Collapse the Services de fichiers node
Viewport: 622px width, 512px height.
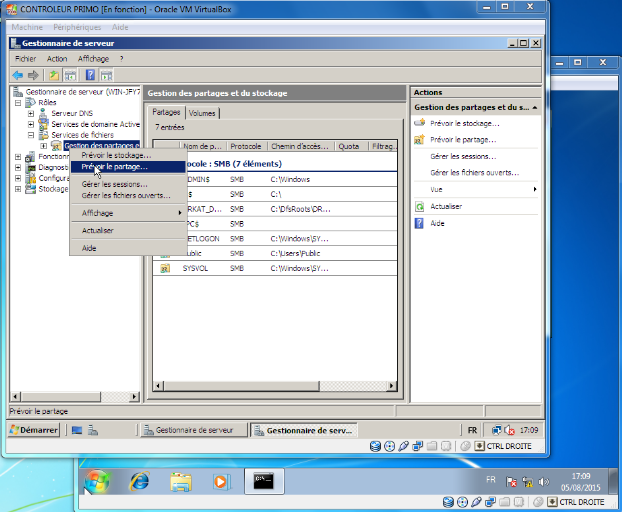(31, 134)
